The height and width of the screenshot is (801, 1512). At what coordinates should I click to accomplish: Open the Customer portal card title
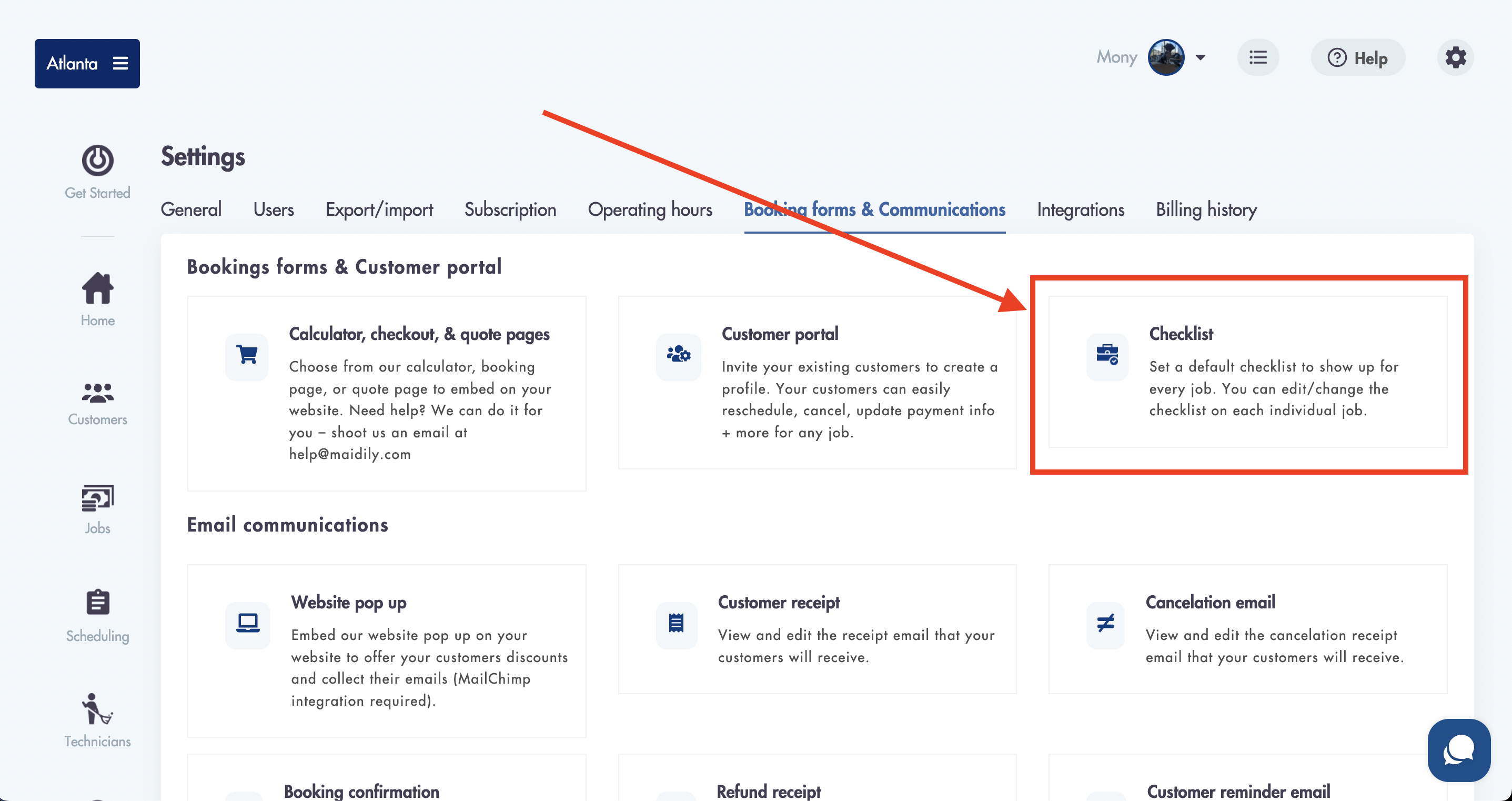tap(780, 334)
